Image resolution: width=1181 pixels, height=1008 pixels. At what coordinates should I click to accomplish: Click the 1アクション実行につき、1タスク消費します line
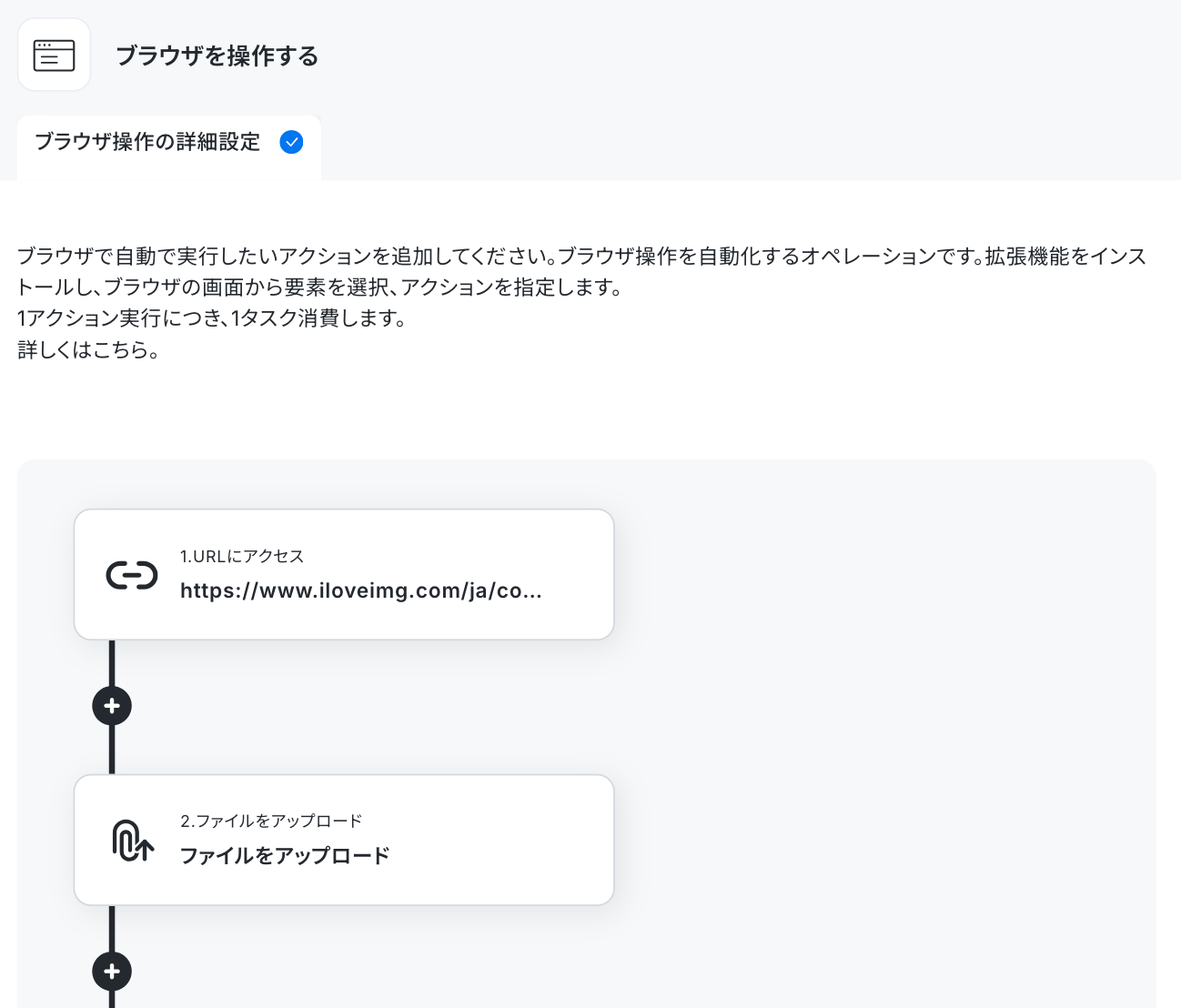(212, 318)
